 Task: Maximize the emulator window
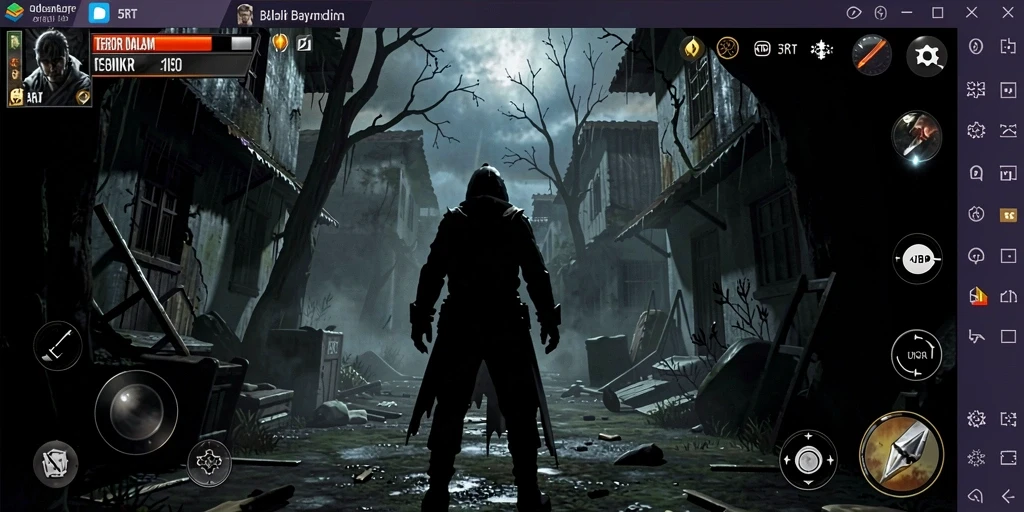tap(938, 12)
